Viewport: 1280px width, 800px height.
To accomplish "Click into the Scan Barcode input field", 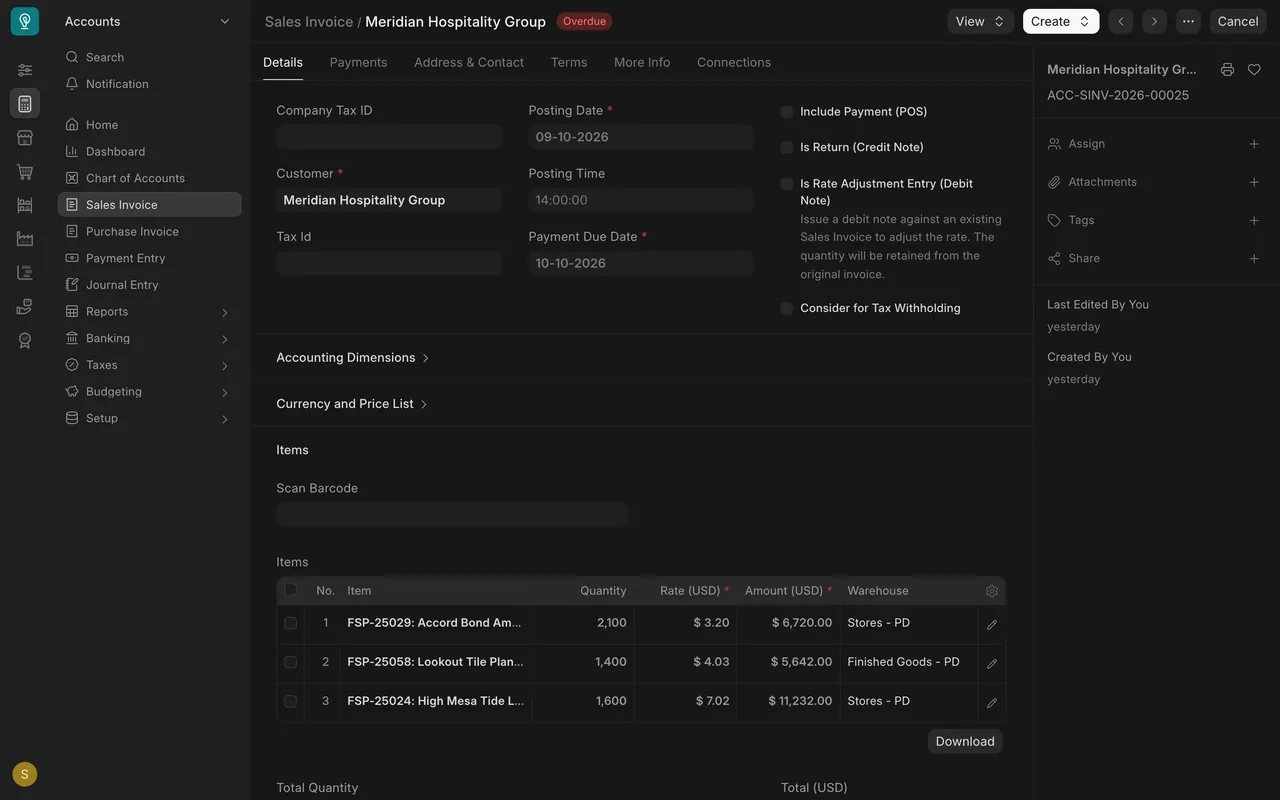I will (x=452, y=514).
